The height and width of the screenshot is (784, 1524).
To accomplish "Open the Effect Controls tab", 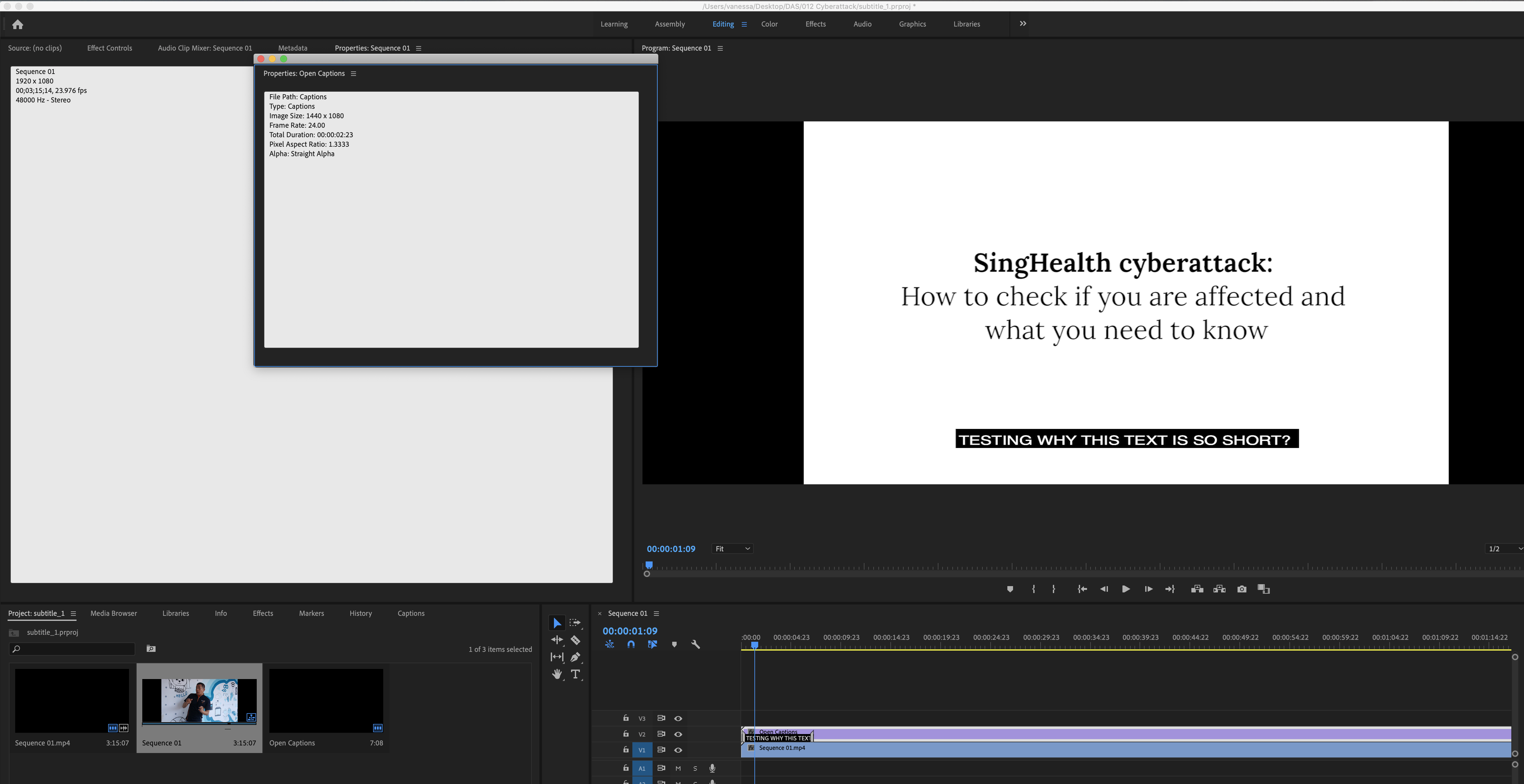I will coord(109,48).
